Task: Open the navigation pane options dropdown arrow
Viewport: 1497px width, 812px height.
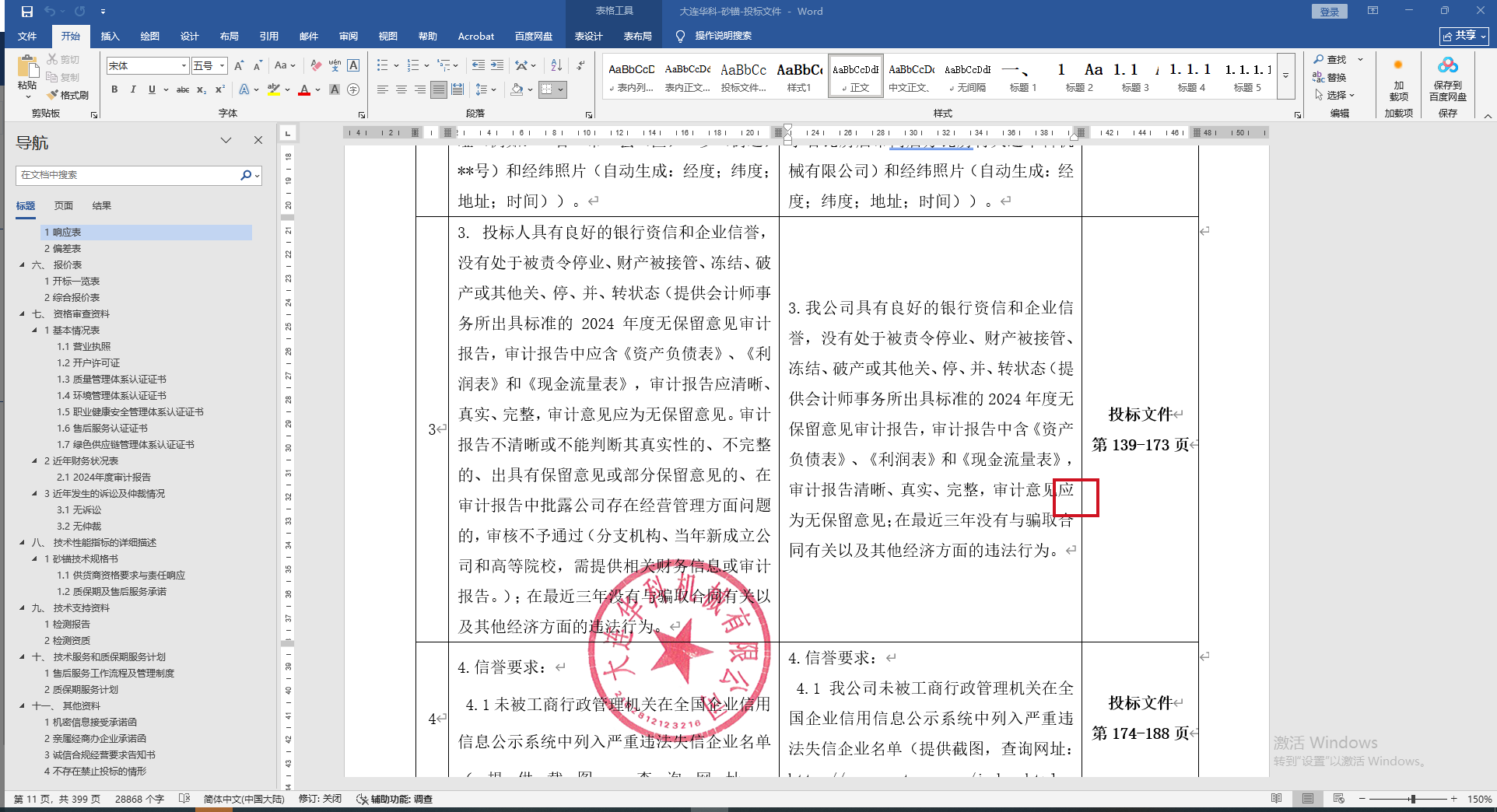Action: [226, 140]
